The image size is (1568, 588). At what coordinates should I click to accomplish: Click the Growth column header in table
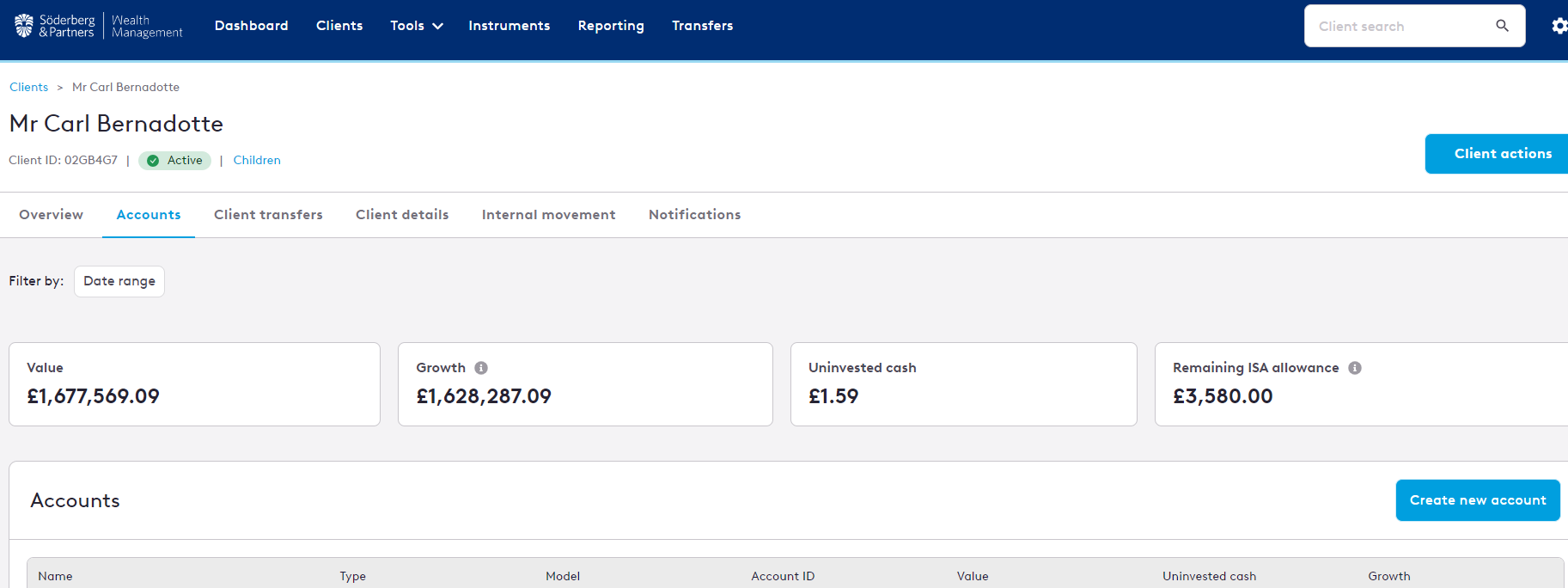(1389, 576)
